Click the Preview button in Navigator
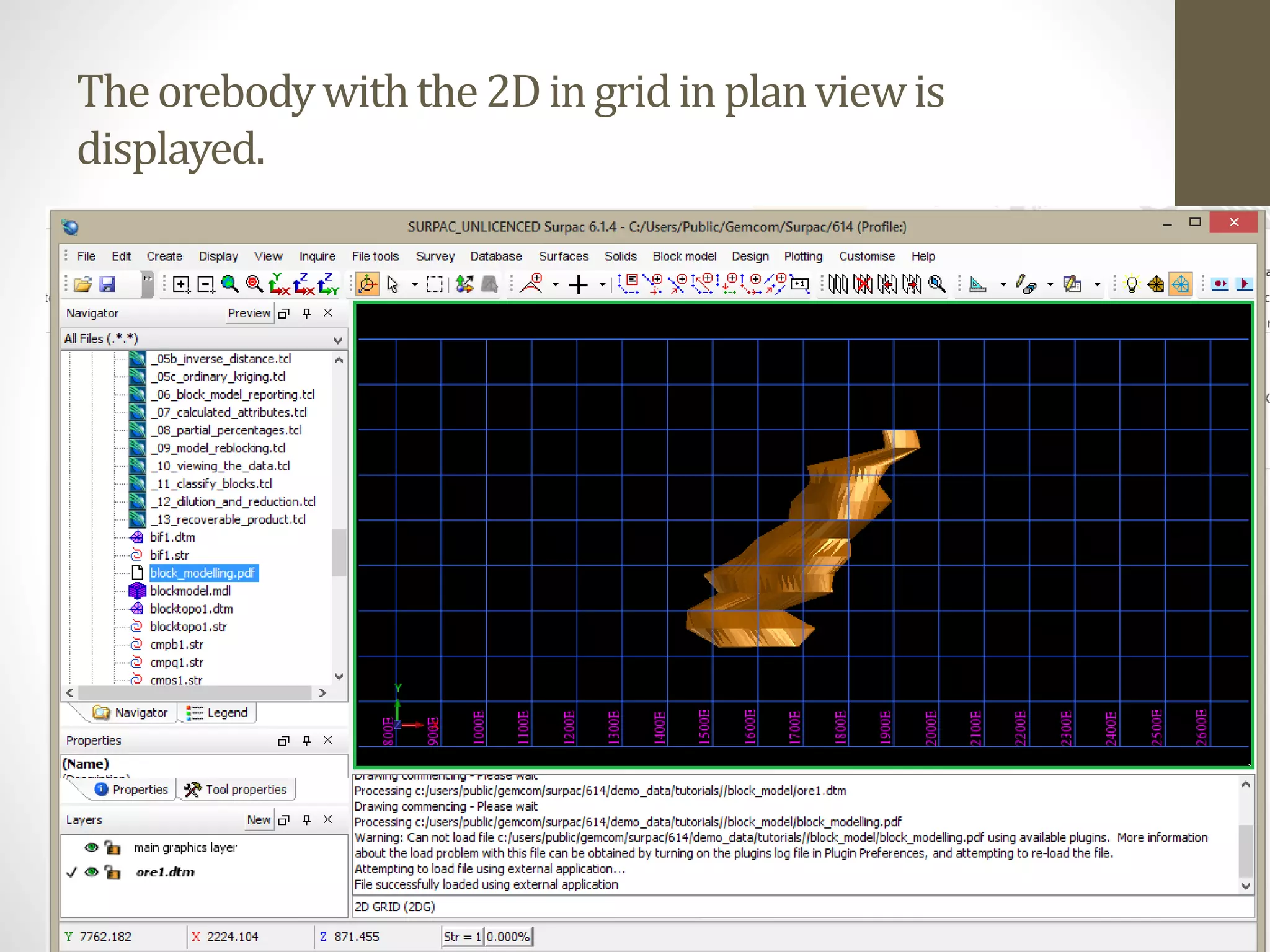The height and width of the screenshot is (952, 1270). [x=249, y=313]
